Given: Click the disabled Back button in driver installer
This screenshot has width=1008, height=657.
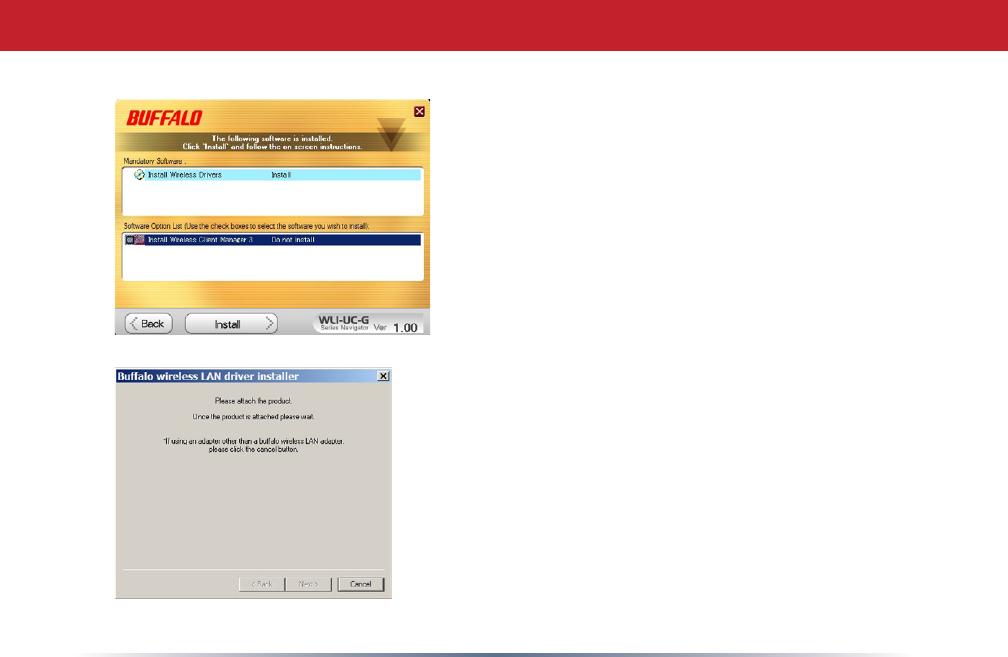Looking at the screenshot, I should [x=262, y=584].
